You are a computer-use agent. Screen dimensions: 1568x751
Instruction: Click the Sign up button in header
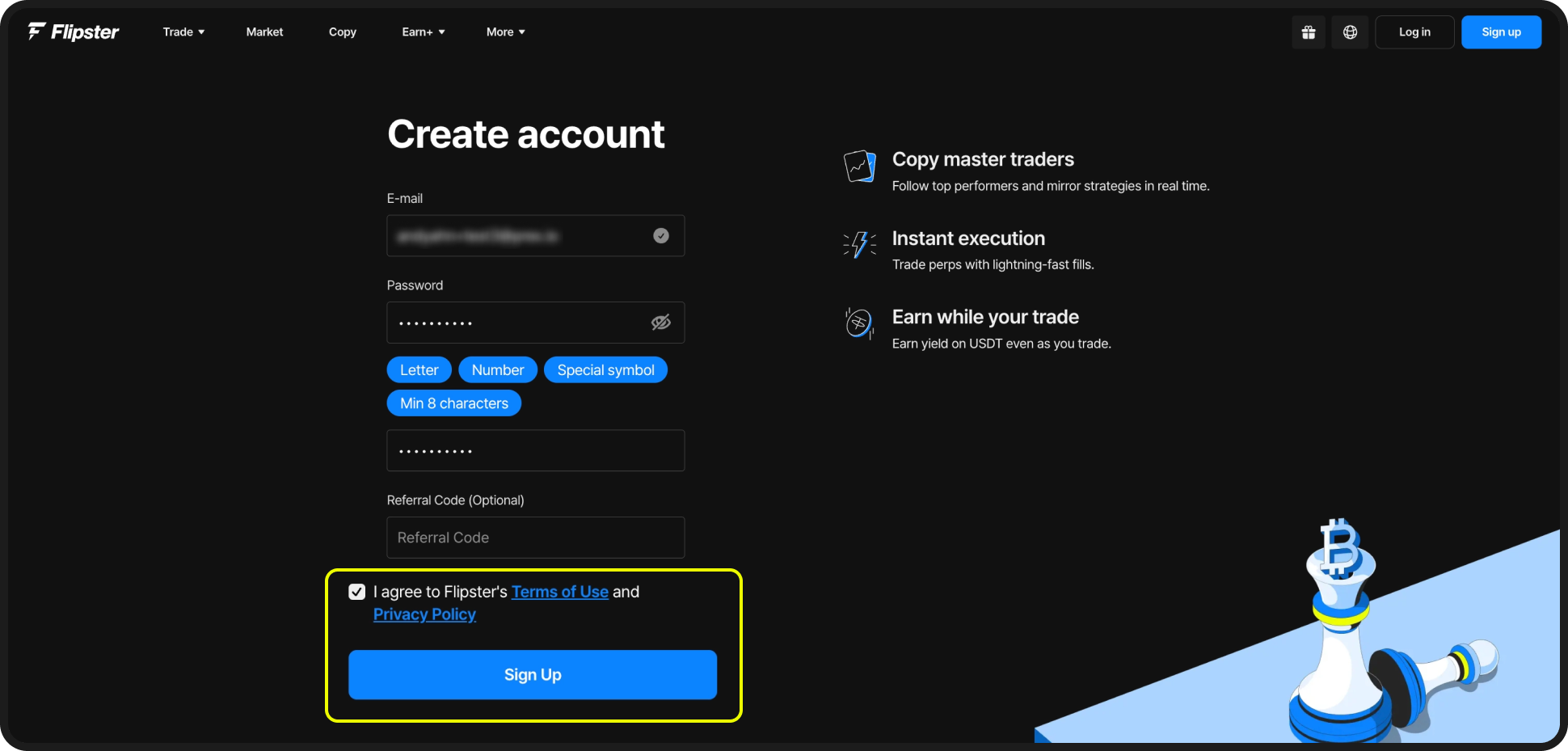pyautogui.click(x=1501, y=32)
